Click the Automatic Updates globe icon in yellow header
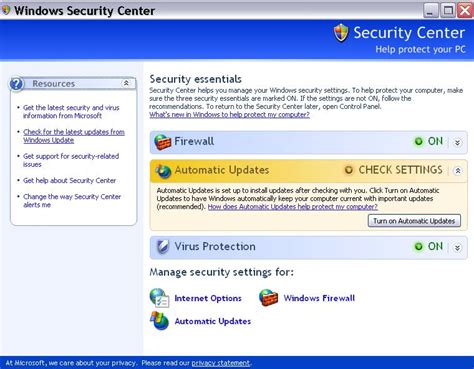The width and height of the screenshot is (474, 369). click(x=163, y=171)
